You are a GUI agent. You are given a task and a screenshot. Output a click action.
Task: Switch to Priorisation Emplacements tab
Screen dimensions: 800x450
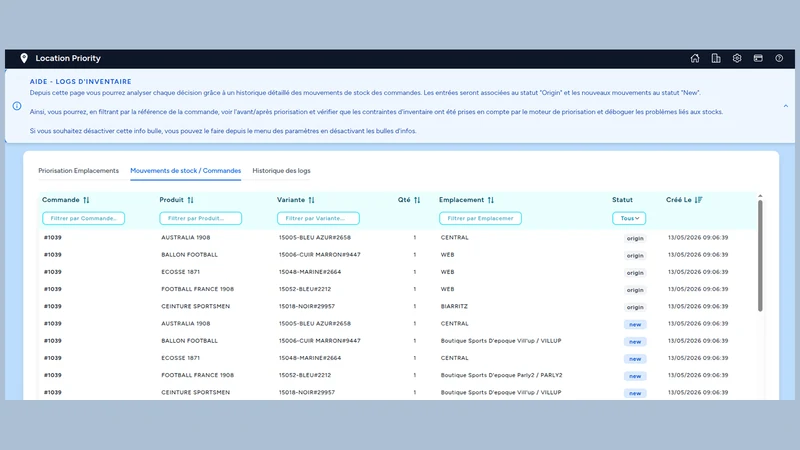click(x=79, y=171)
